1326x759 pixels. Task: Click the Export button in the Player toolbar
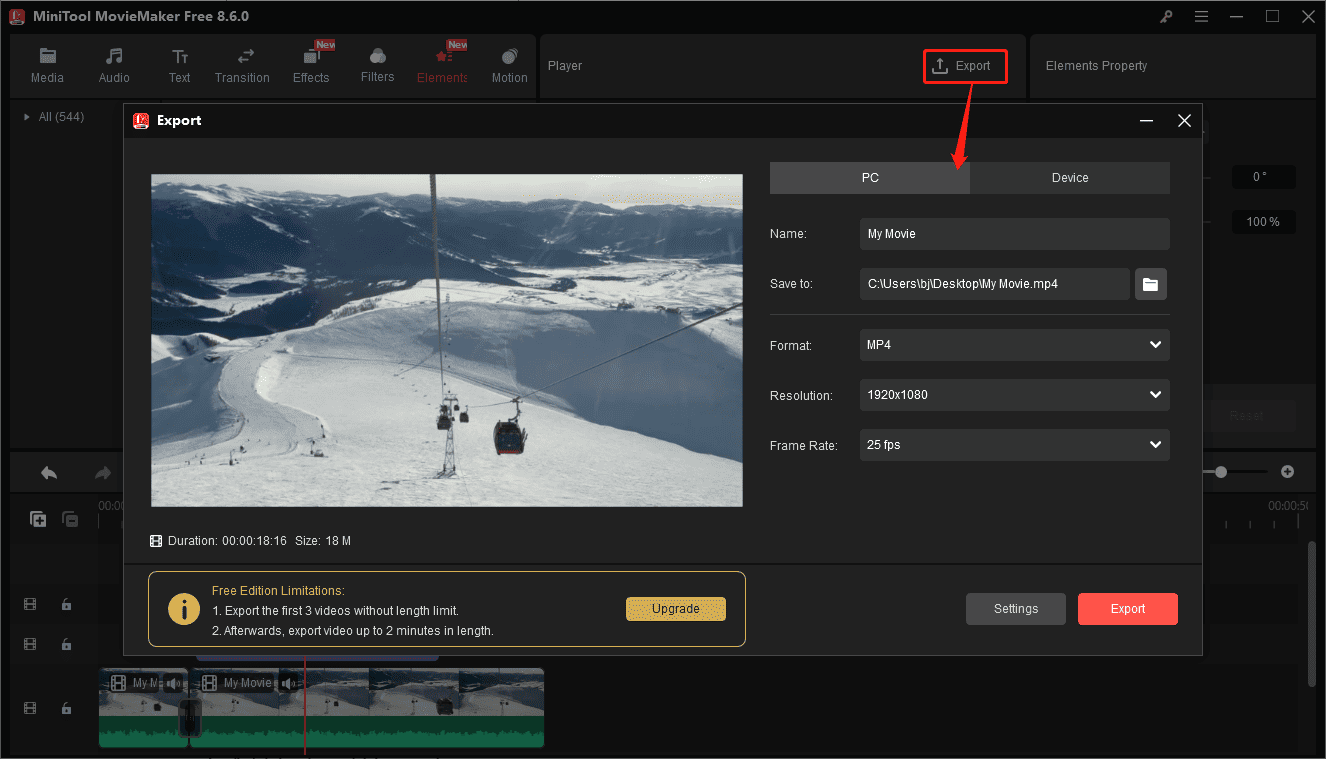[964, 66]
